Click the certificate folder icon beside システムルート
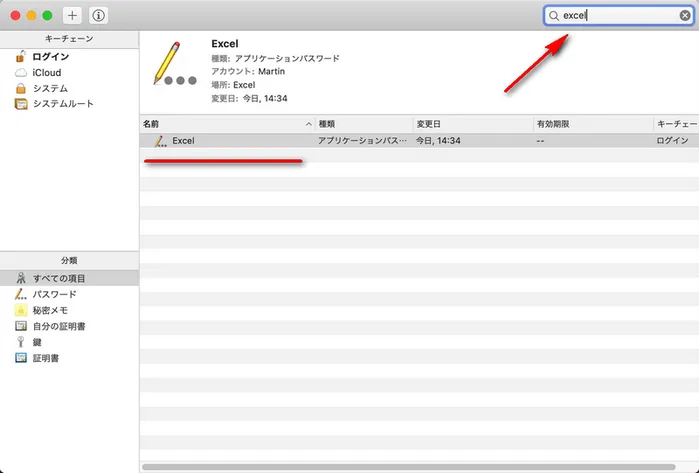Viewport: 699px width, 473px height. (x=21, y=104)
